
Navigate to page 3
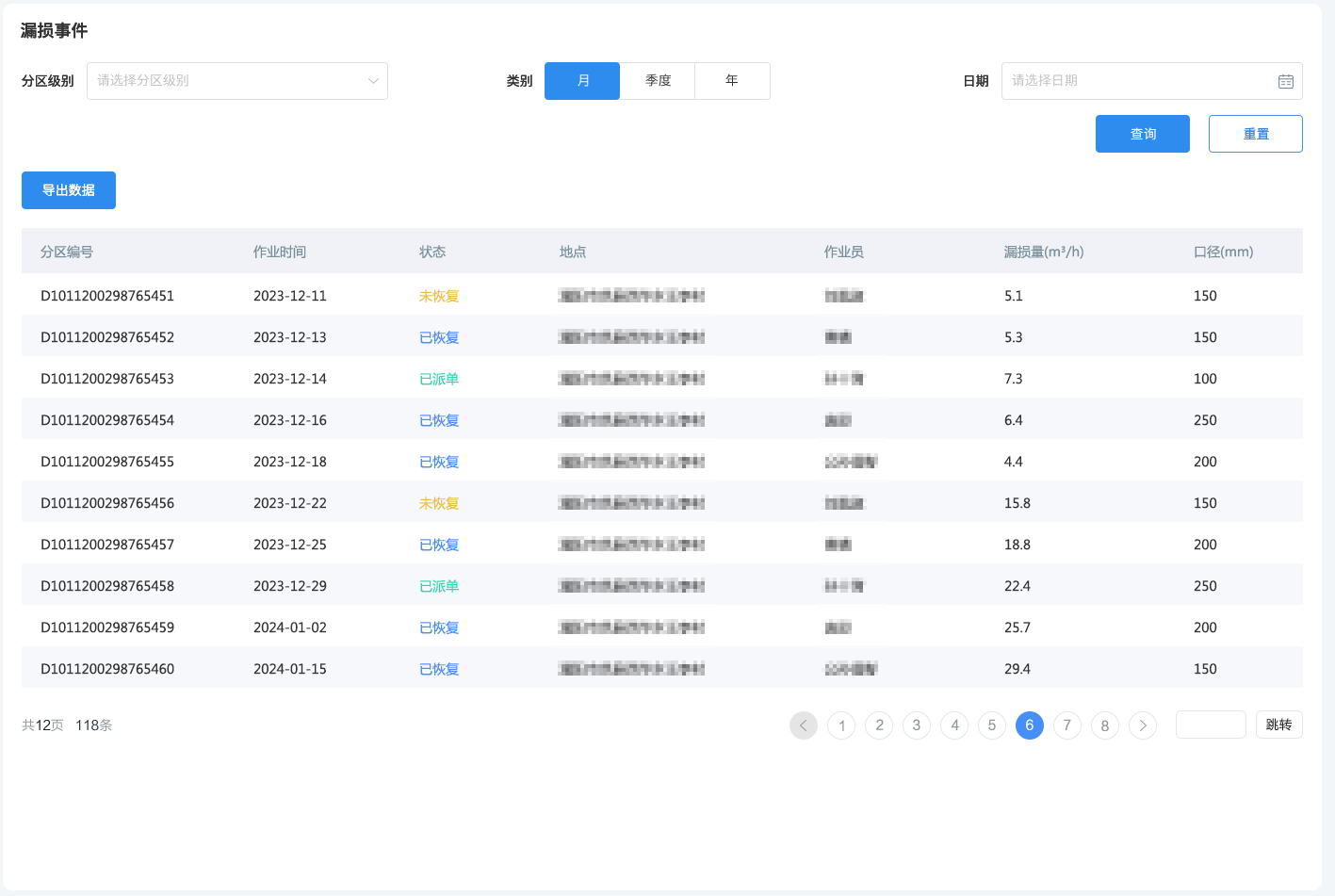[916, 725]
